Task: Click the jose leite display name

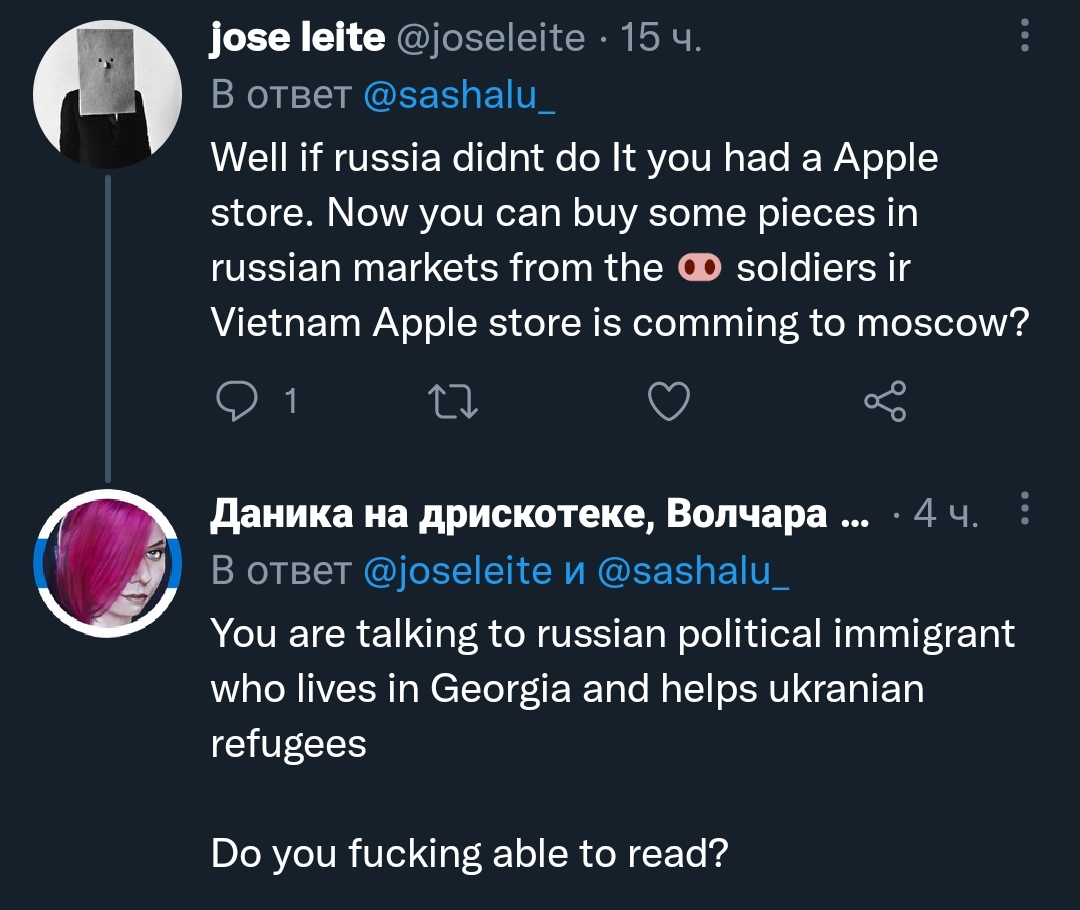Action: tap(297, 38)
